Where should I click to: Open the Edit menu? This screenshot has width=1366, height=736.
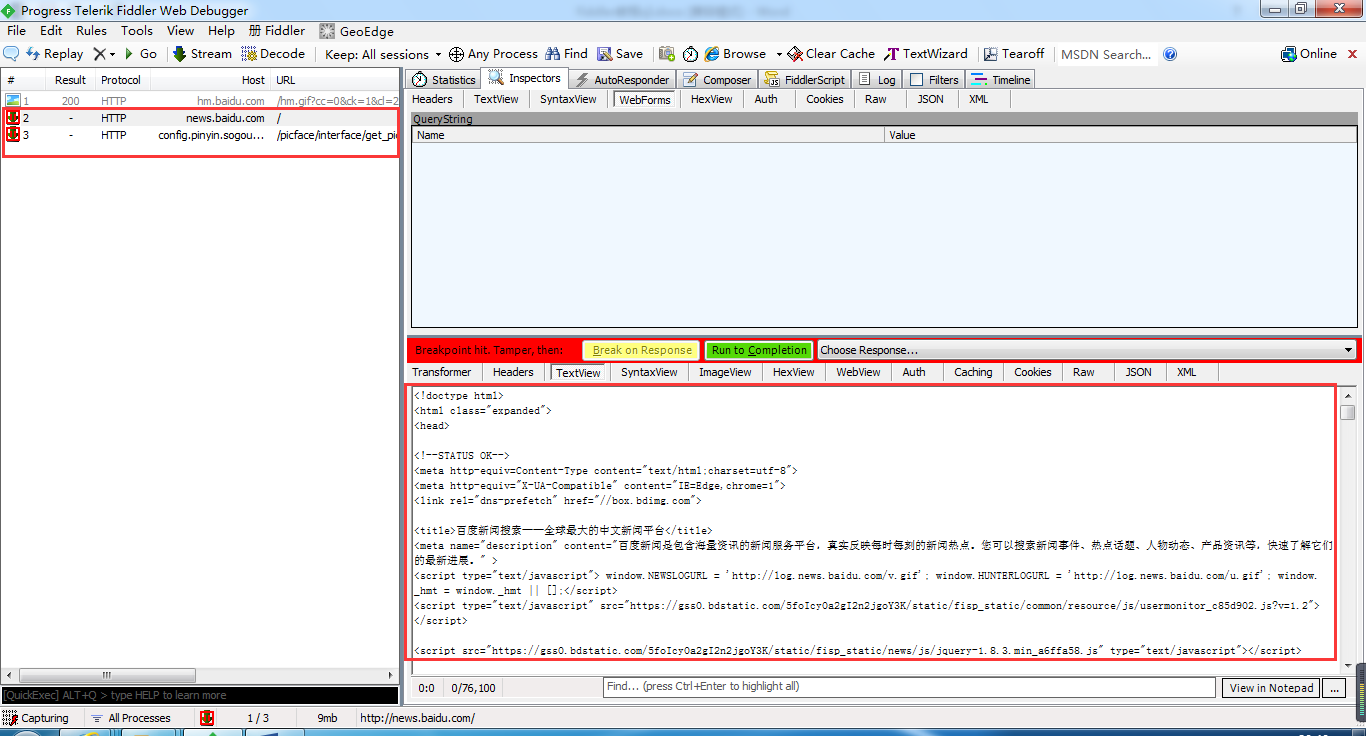[x=51, y=31]
